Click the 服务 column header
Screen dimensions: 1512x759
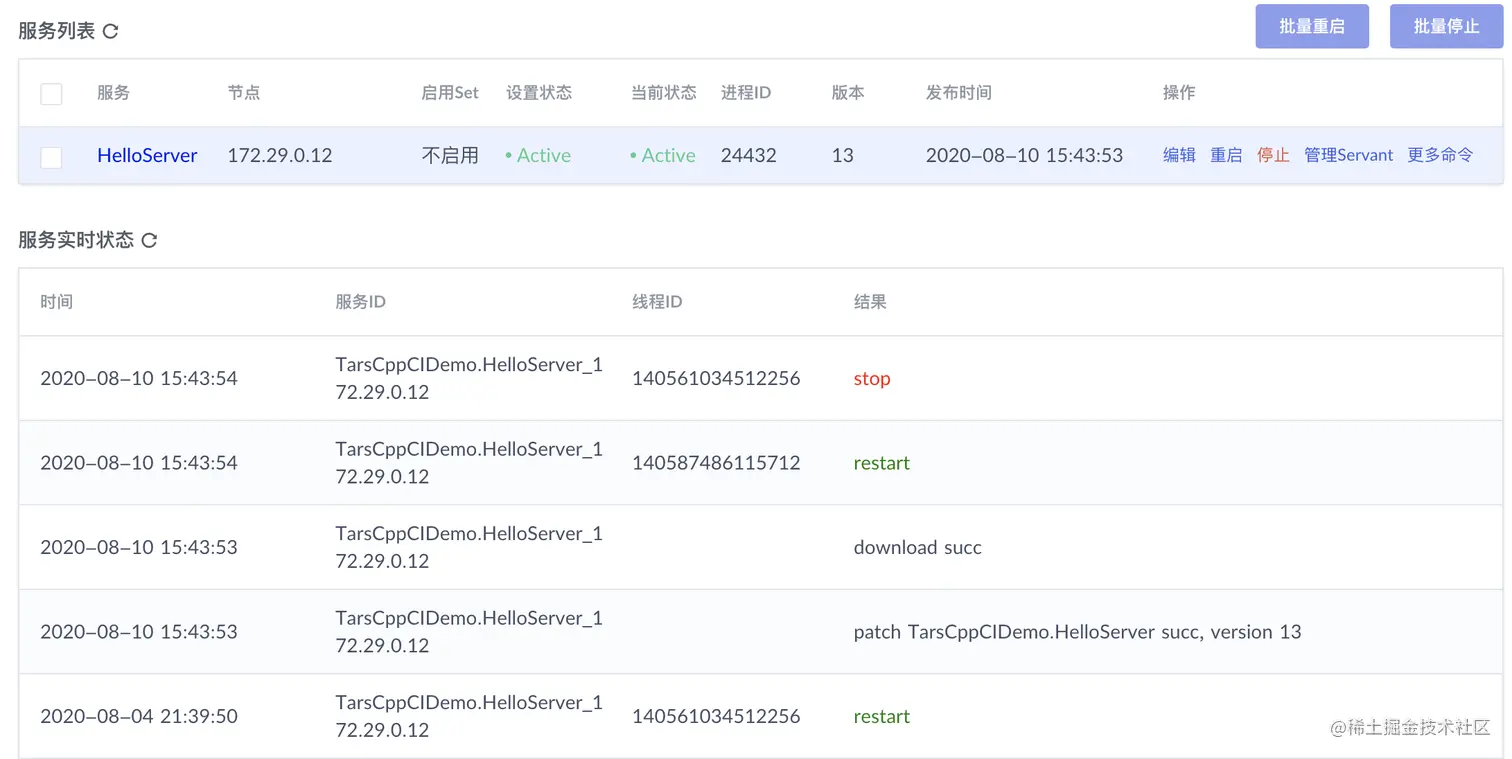[113, 92]
